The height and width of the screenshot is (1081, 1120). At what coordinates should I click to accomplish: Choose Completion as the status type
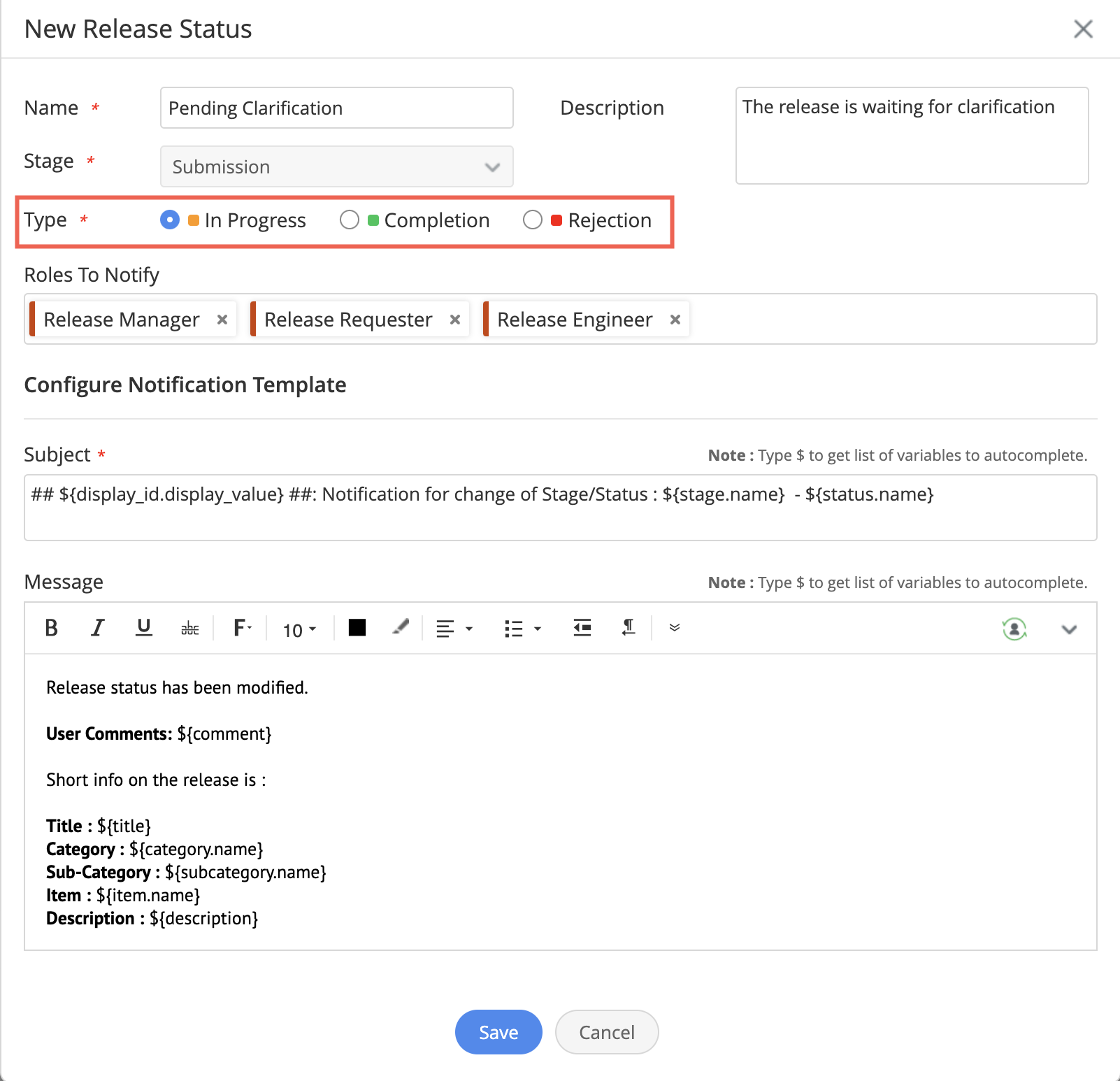click(x=350, y=220)
